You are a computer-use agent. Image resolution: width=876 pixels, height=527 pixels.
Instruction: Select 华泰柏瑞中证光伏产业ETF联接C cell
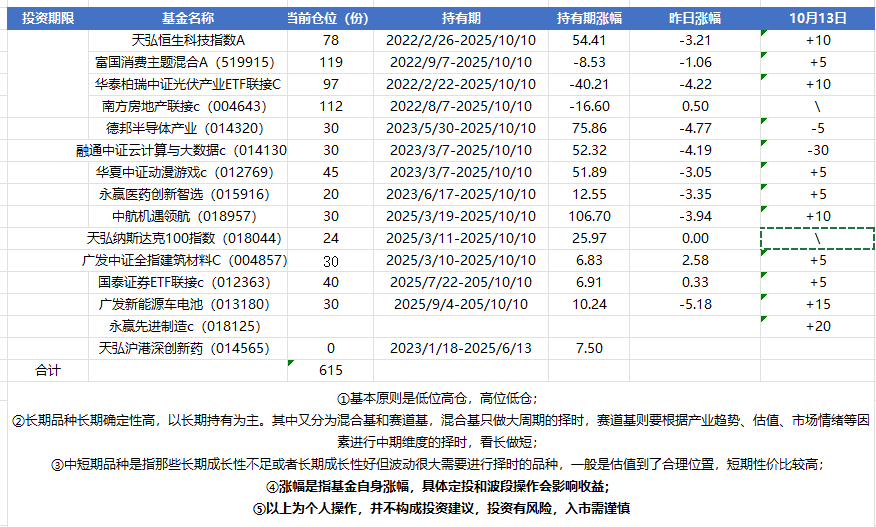pyautogui.click(x=188, y=84)
